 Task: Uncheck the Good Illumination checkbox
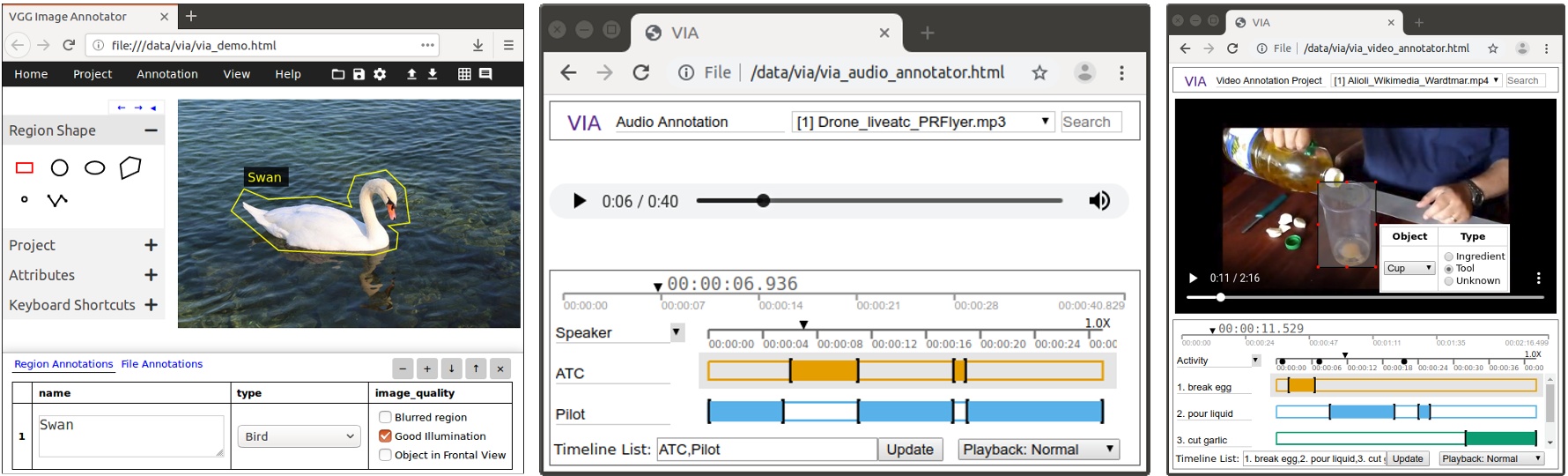tap(385, 435)
